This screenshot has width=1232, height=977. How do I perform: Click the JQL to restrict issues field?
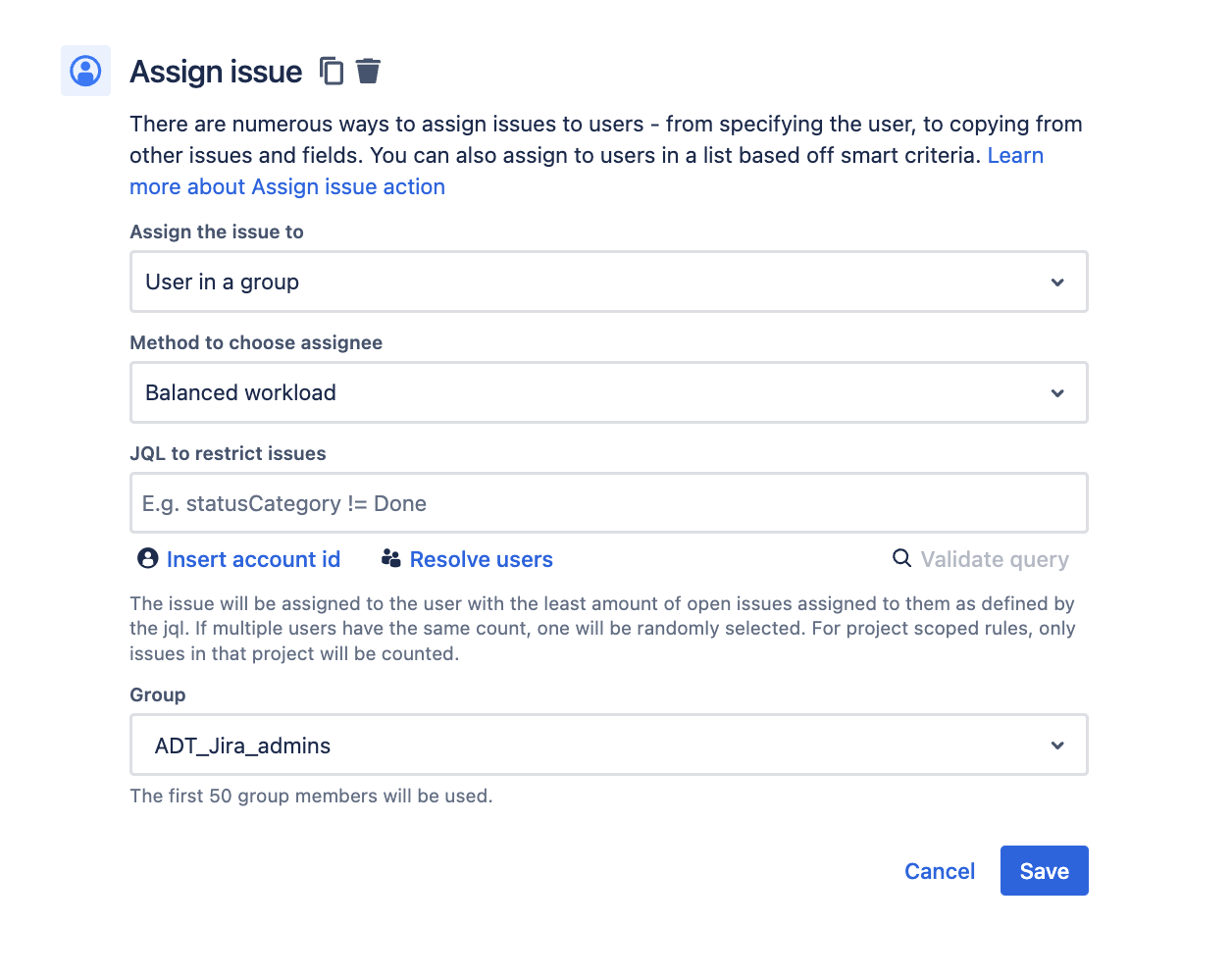tap(608, 502)
